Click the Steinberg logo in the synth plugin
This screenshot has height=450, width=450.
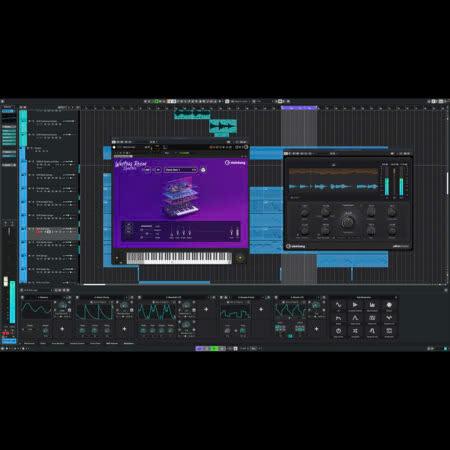235,163
